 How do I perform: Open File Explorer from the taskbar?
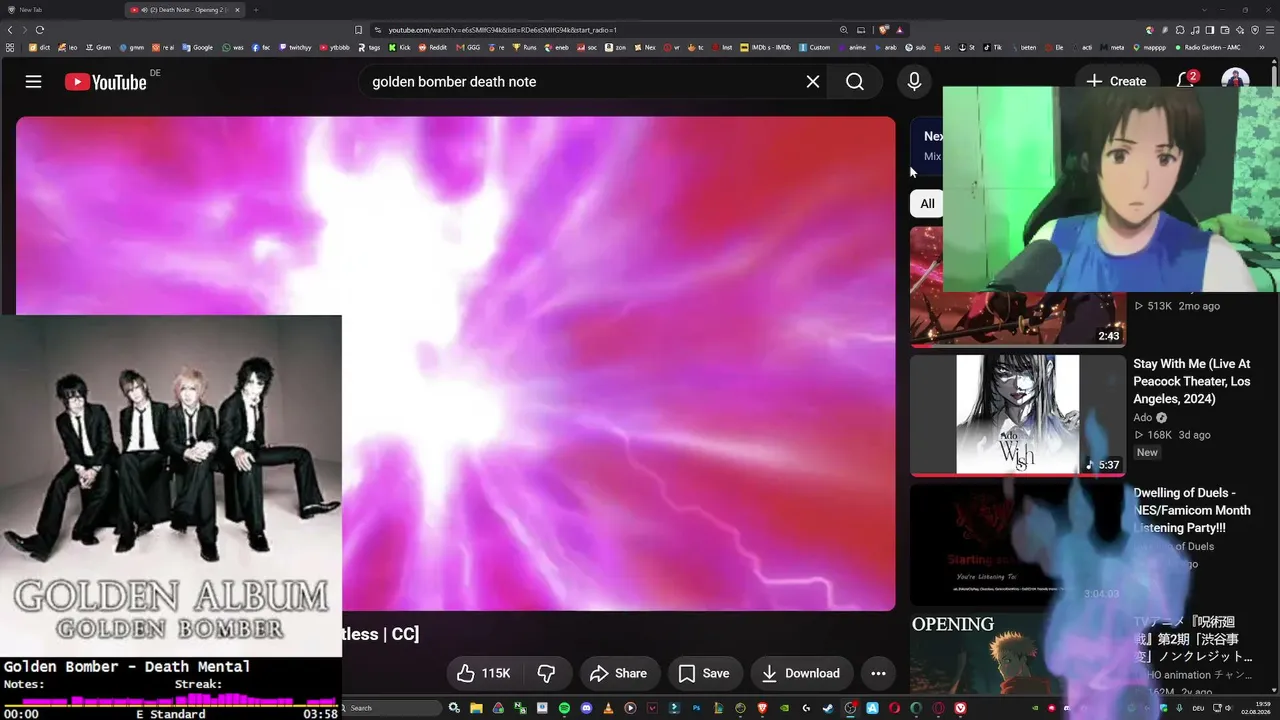(x=476, y=708)
